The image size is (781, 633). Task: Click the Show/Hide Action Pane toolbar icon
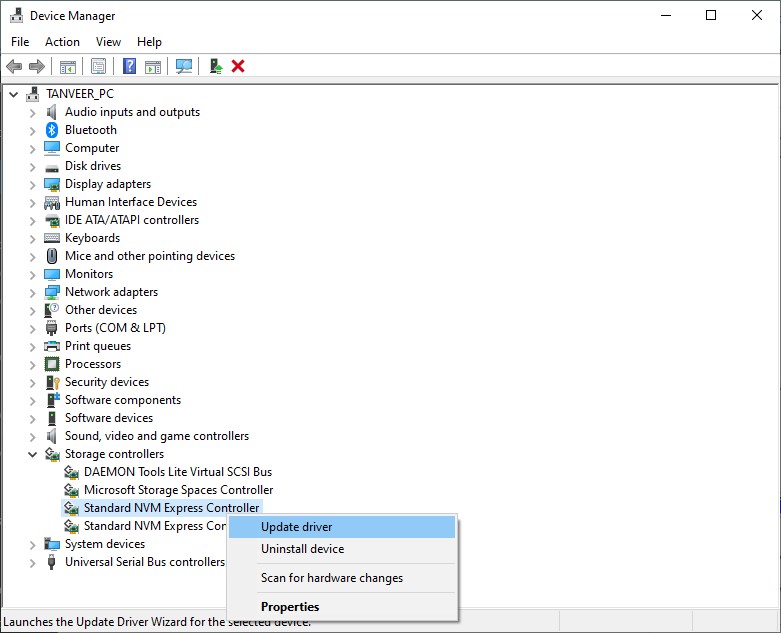[153, 66]
